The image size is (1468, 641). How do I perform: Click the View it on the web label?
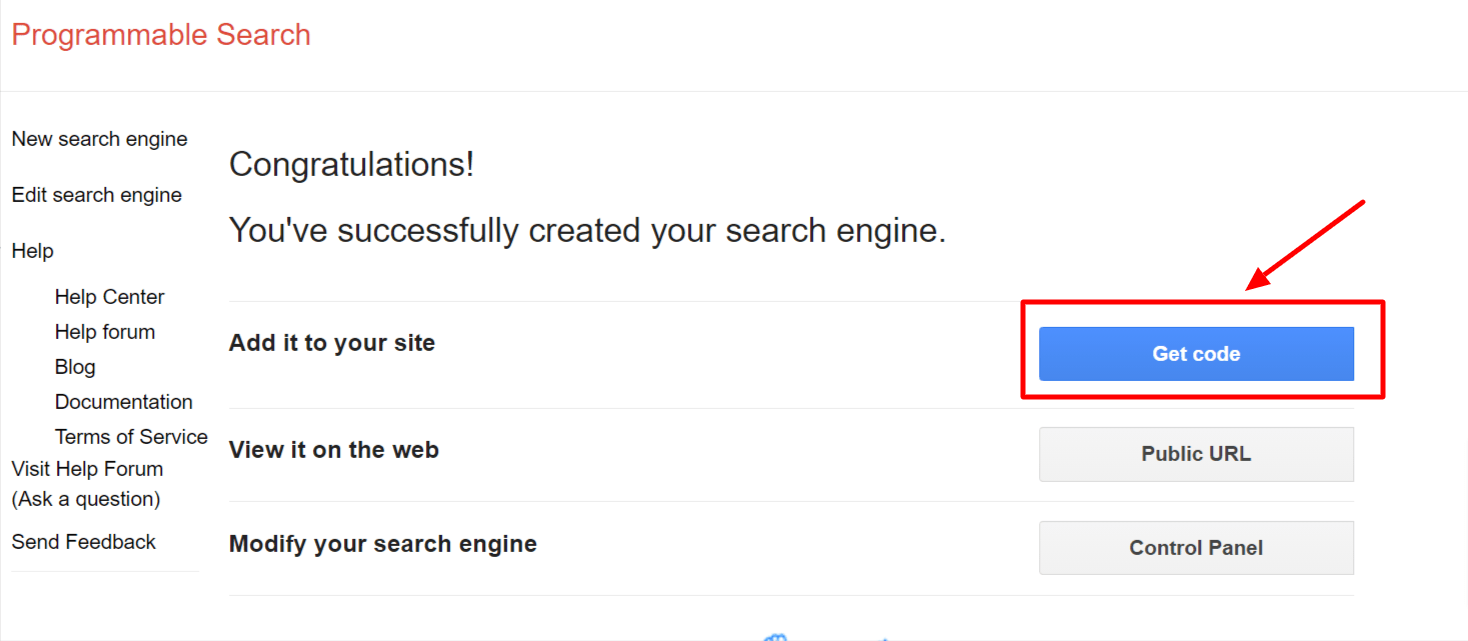(334, 449)
